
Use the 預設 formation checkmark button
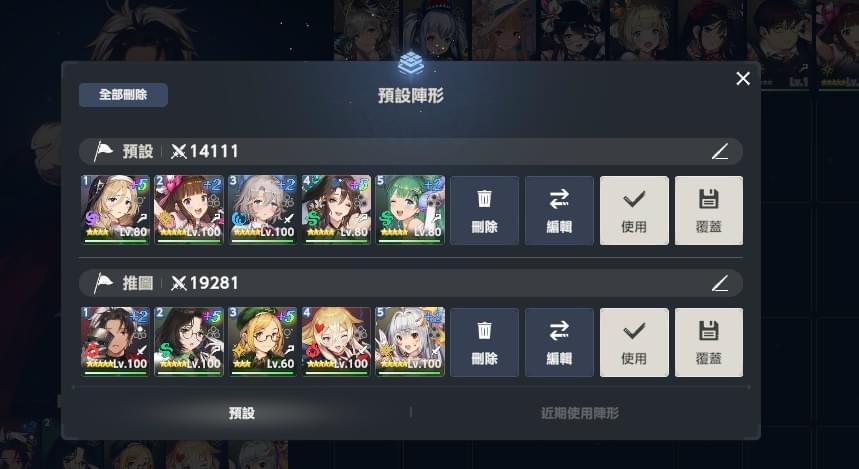click(x=634, y=210)
